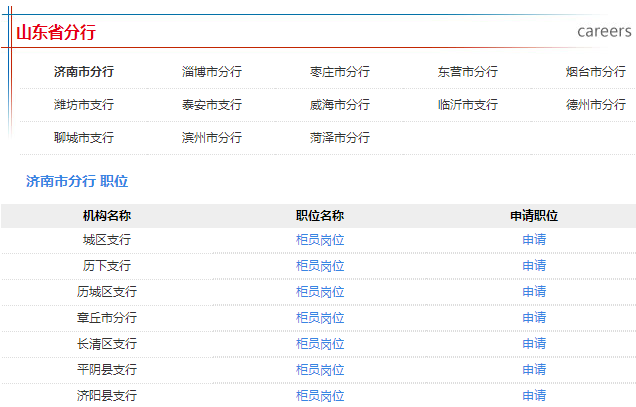
Task: Select the 临沂市支行 branch link
Action: coord(468,105)
